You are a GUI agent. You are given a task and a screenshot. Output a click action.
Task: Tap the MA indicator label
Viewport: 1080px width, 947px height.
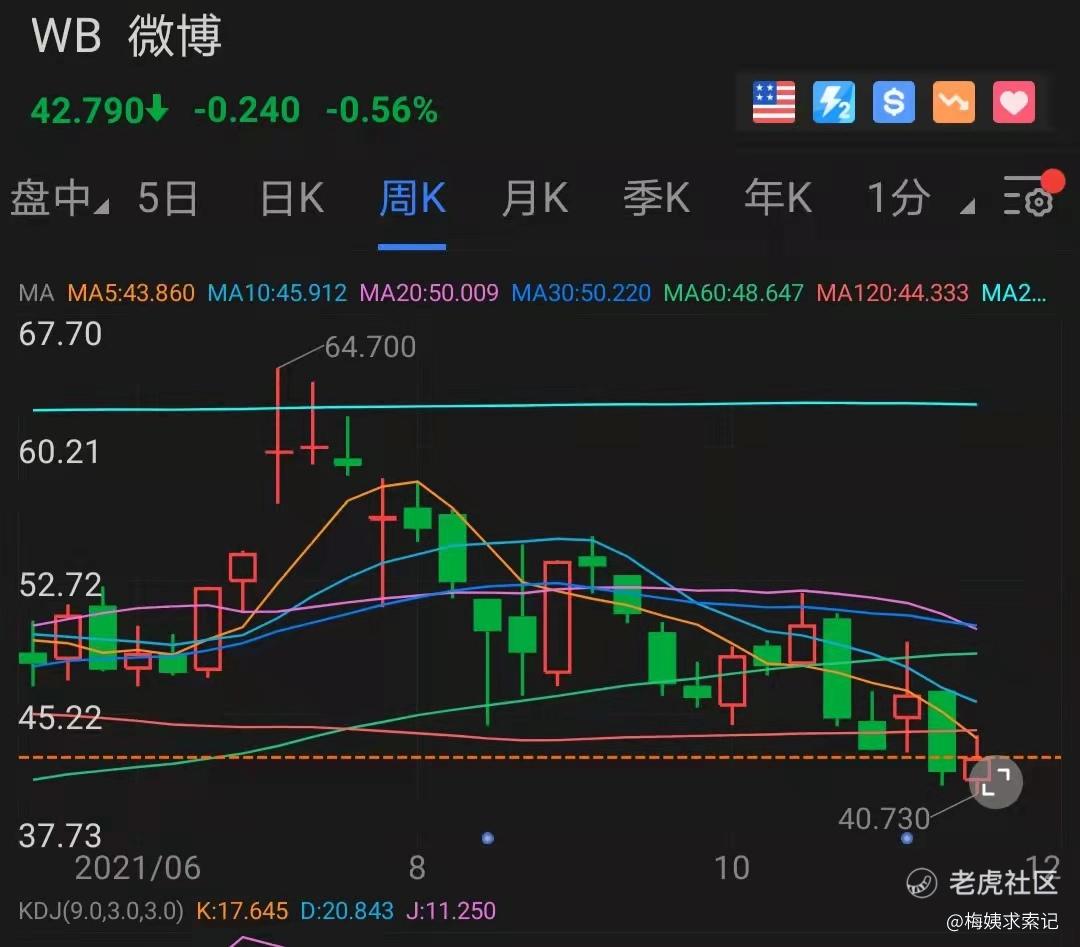pyautogui.click(x=36, y=293)
